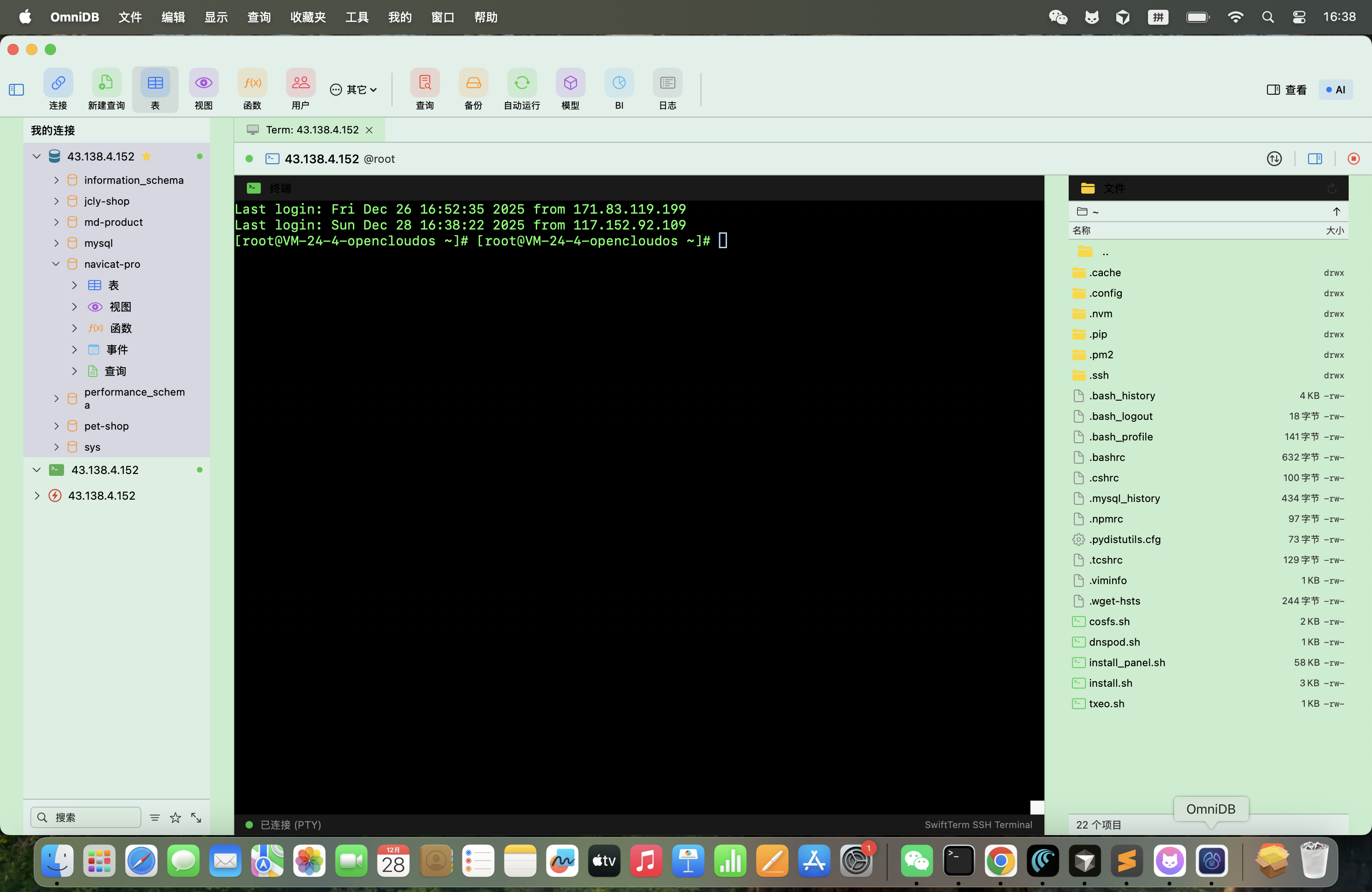
Task: Toggle the file panel split view
Action: click(x=1314, y=159)
